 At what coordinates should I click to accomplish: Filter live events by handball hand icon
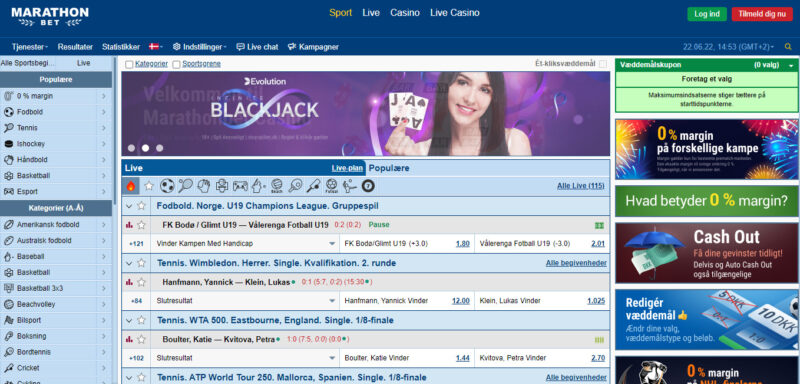204,186
